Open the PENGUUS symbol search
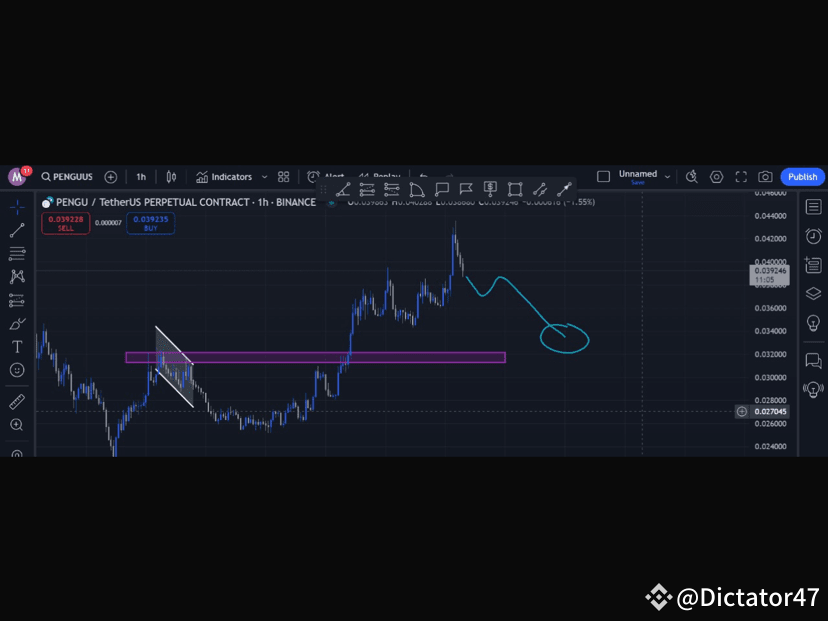The height and width of the screenshot is (621, 828). pos(67,177)
